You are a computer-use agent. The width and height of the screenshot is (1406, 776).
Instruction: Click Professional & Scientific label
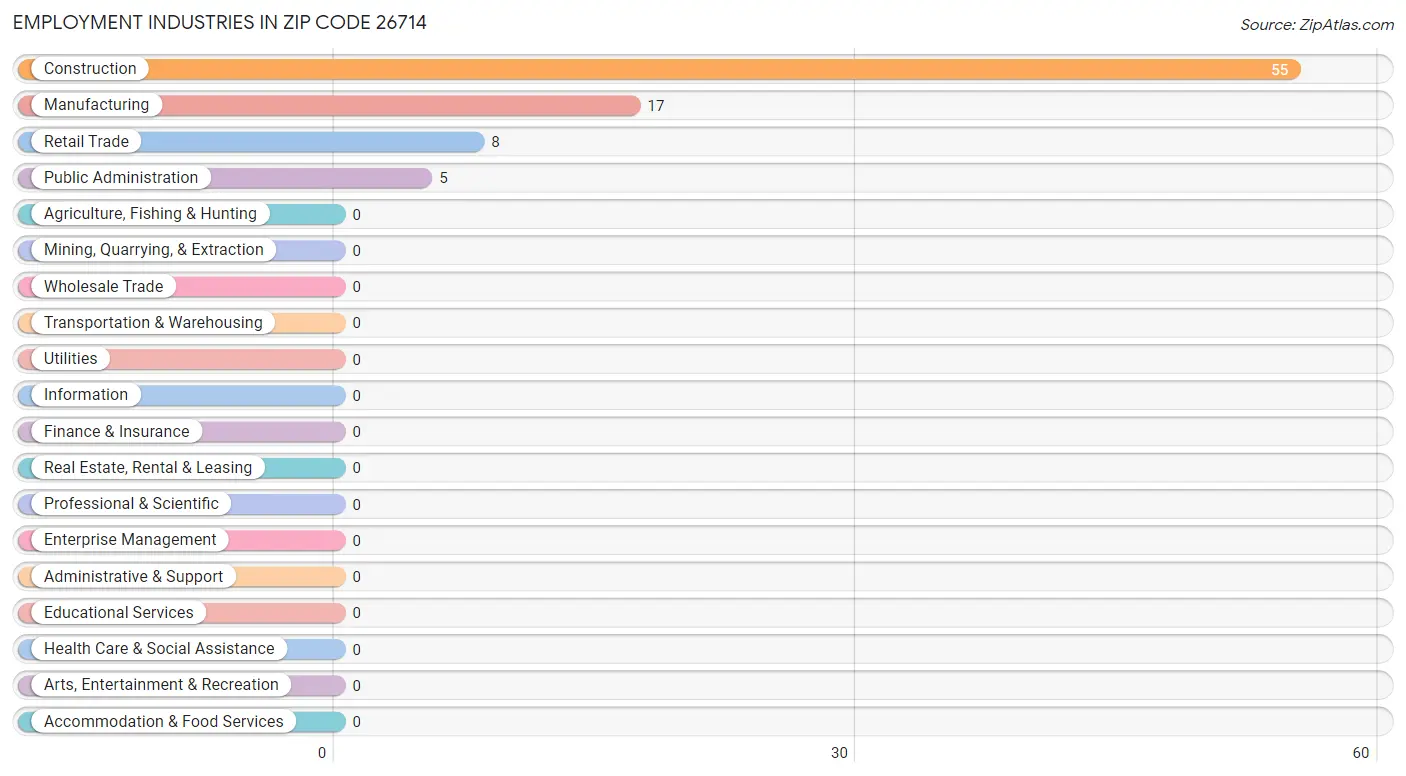point(131,504)
